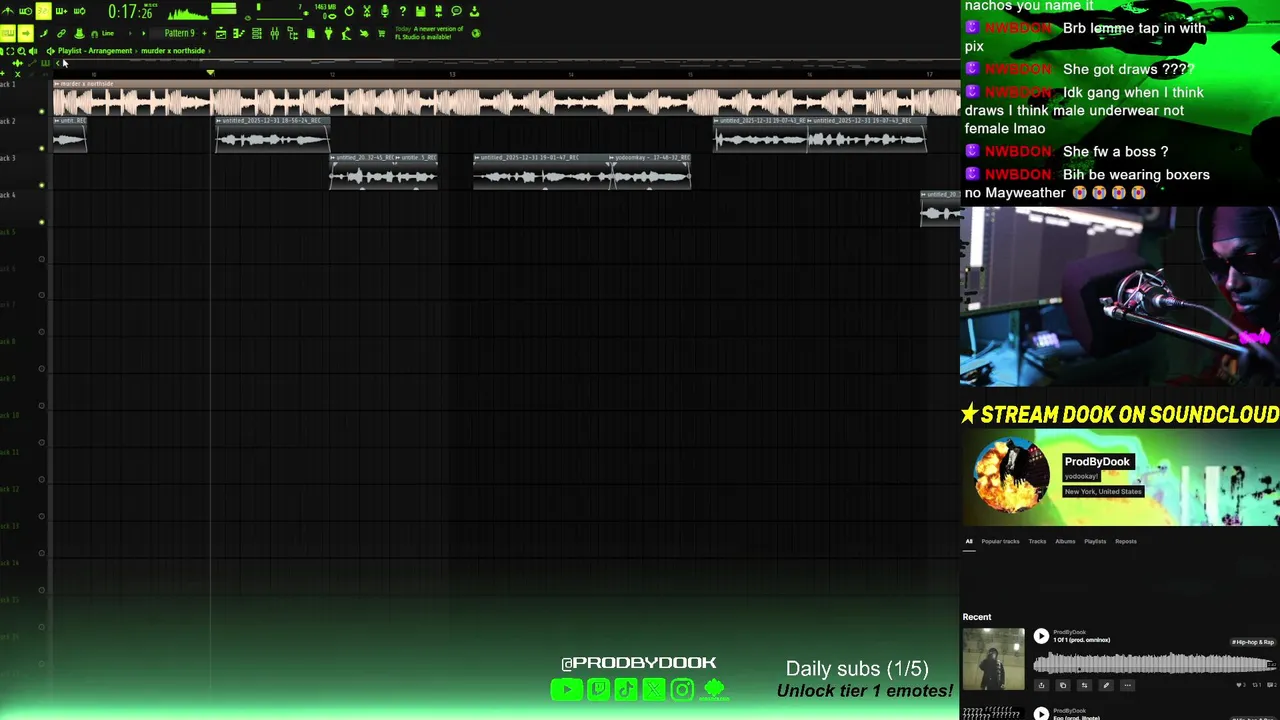
Task: Open SoundCloud 'Tracks' tab
Action: [x=1037, y=541]
